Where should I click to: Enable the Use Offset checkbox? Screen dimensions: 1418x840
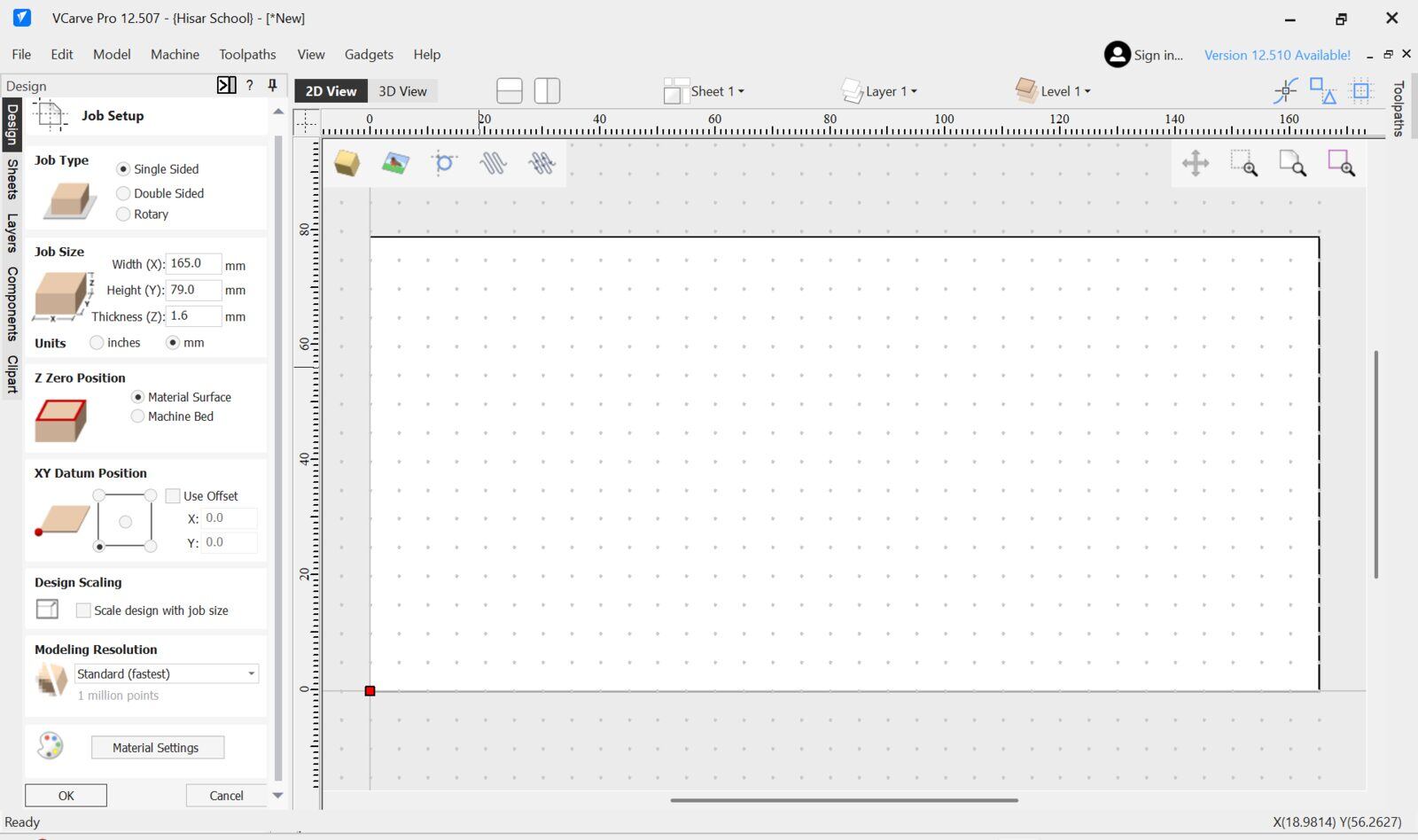[173, 496]
